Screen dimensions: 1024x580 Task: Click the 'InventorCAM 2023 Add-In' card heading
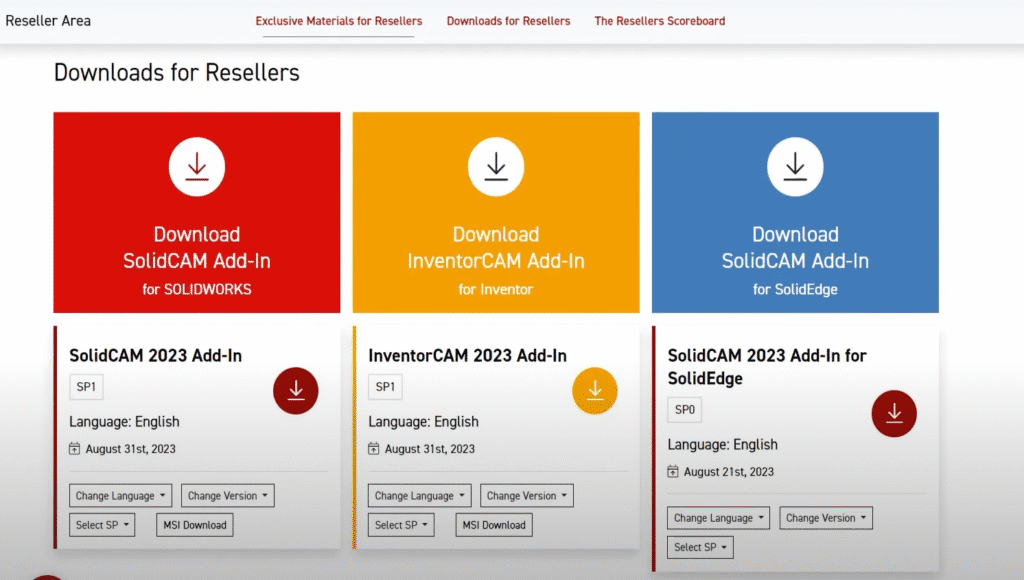point(468,355)
